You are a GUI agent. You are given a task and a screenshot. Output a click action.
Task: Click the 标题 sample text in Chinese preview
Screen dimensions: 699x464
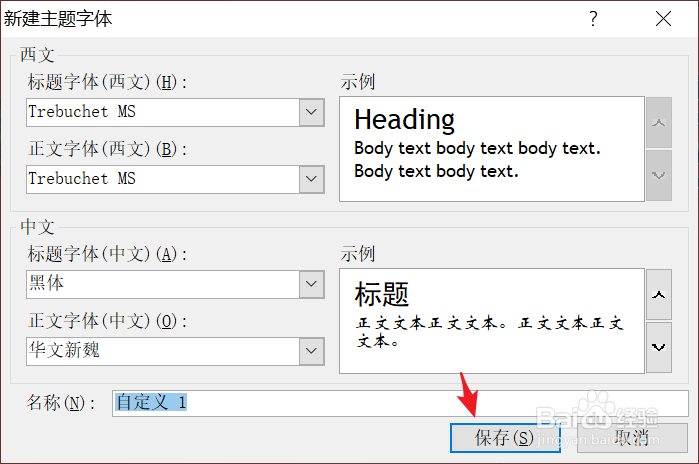382,295
